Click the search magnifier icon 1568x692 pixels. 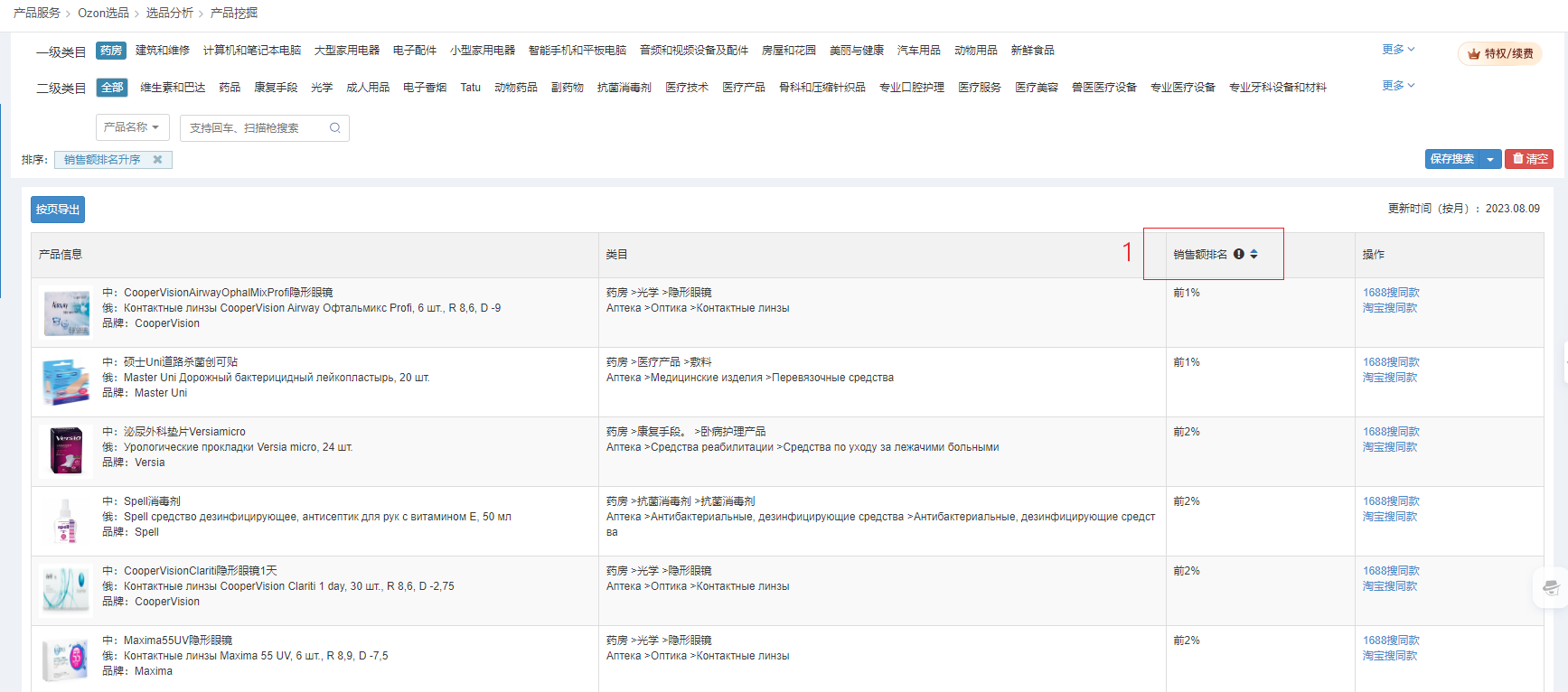coord(334,128)
